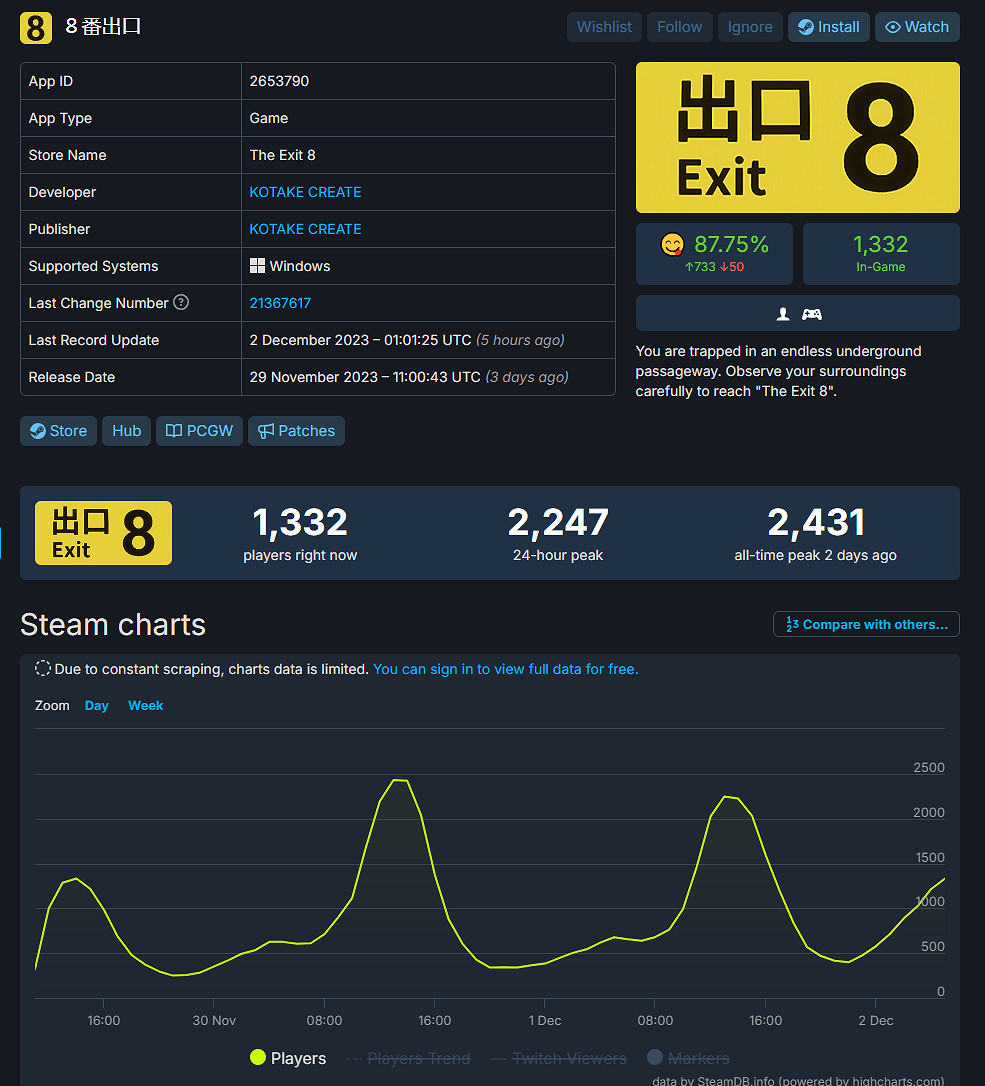
Task: Toggle the Players series in chart legend
Action: coord(288,1058)
